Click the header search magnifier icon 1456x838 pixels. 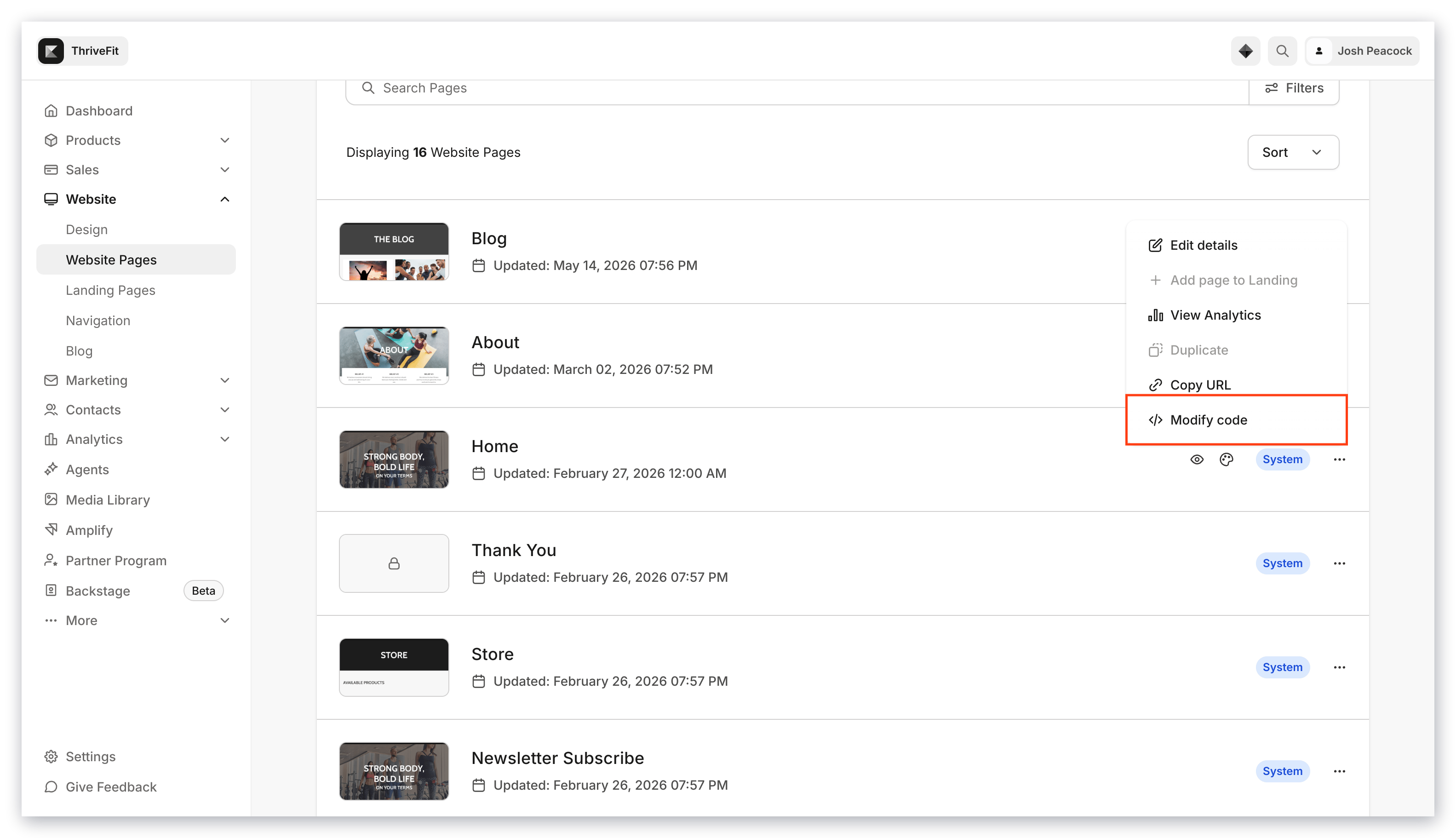point(1282,51)
